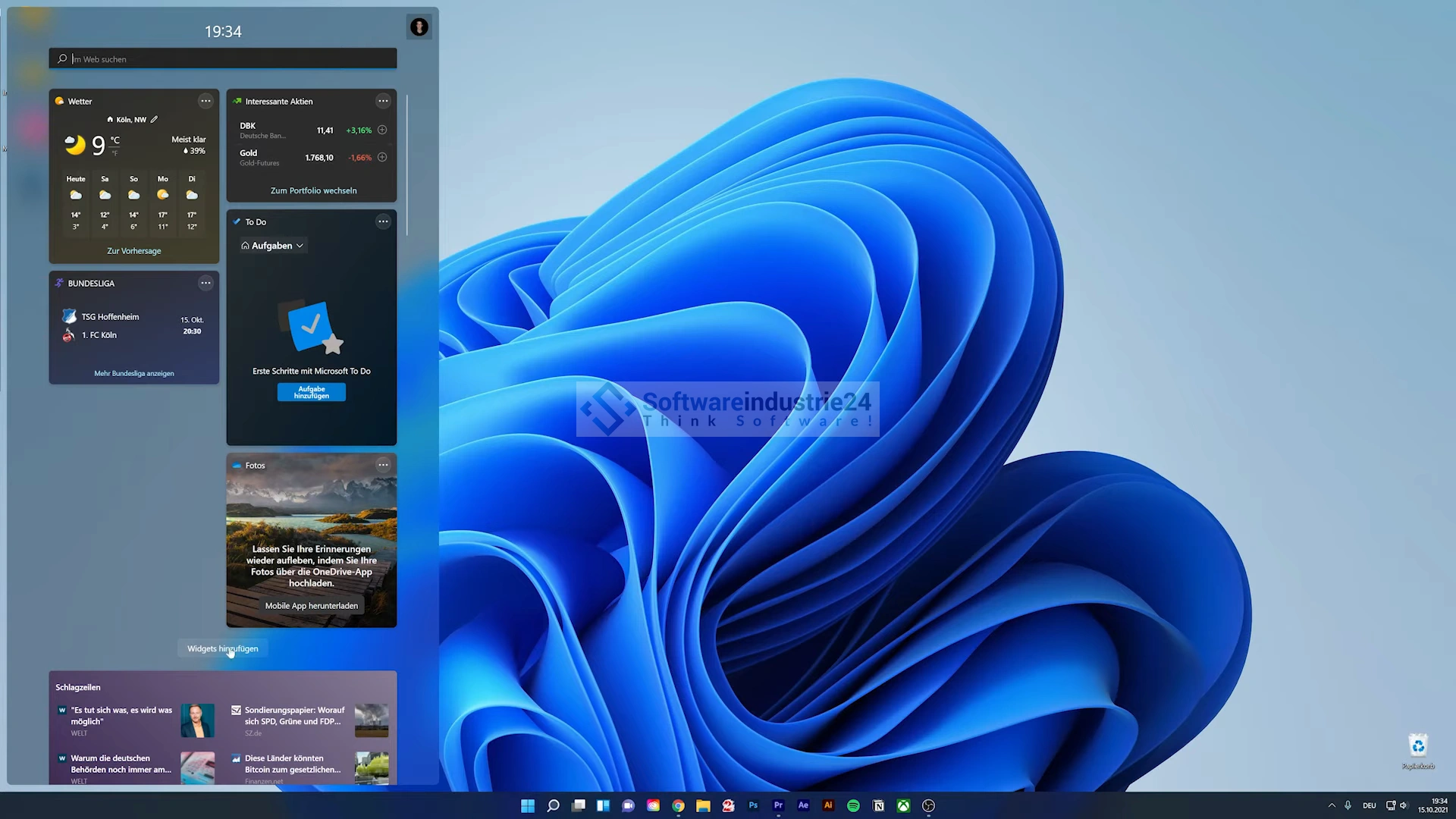Click the user profile avatar
1456x819 pixels.
[419, 27]
